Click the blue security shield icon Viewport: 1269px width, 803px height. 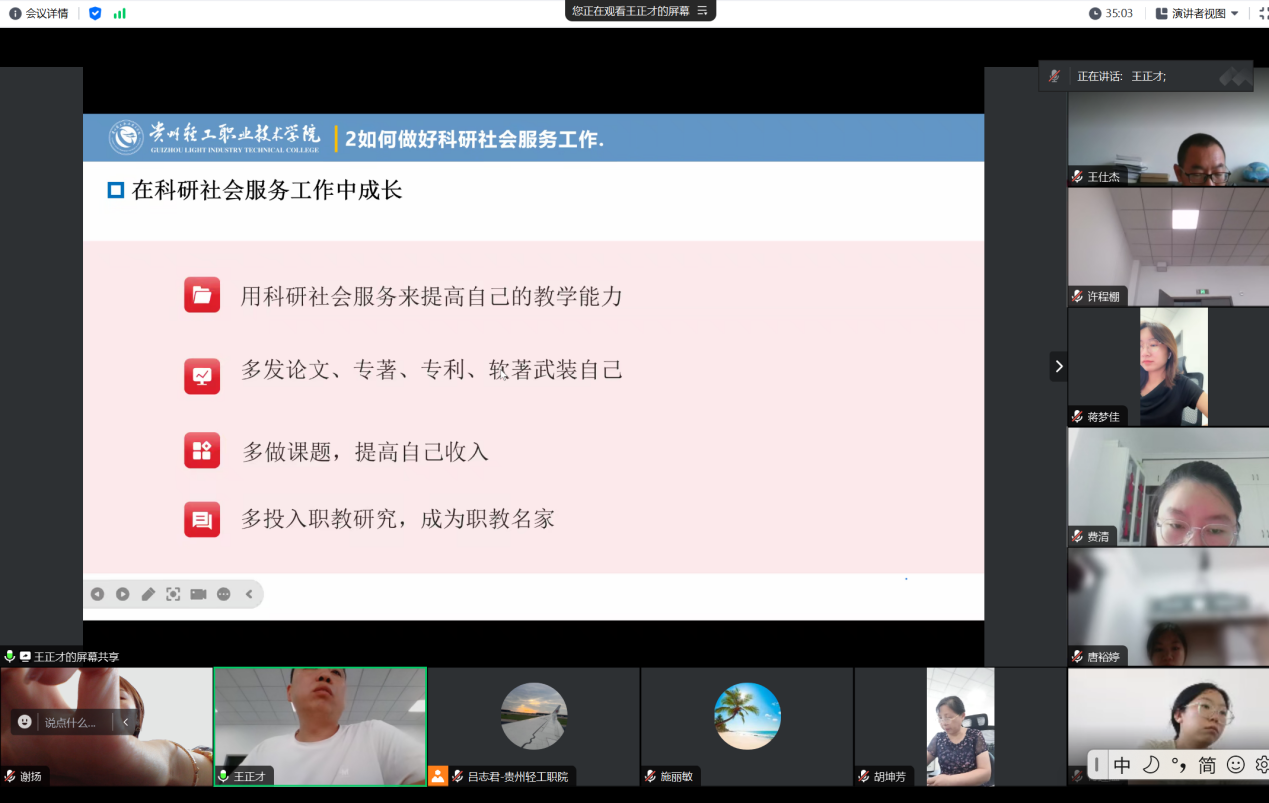[x=95, y=13]
